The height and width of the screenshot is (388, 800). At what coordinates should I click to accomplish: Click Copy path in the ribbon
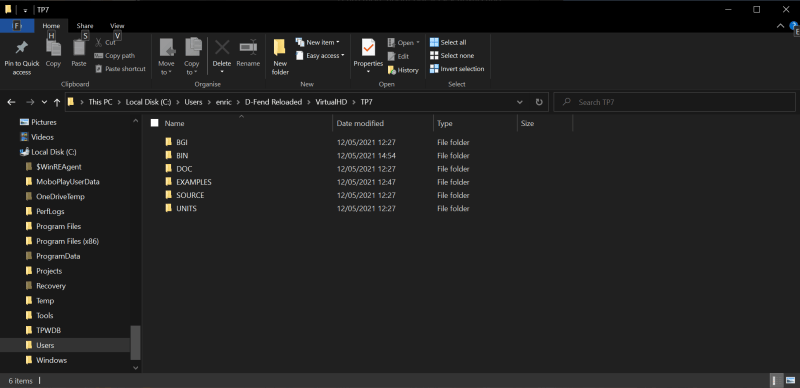(115, 56)
